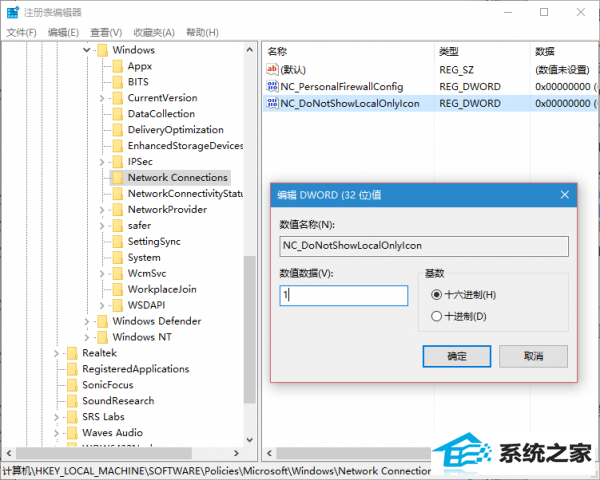Open the 查看(V) menu
Screen dimensions: 600x480
click(106, 33)
